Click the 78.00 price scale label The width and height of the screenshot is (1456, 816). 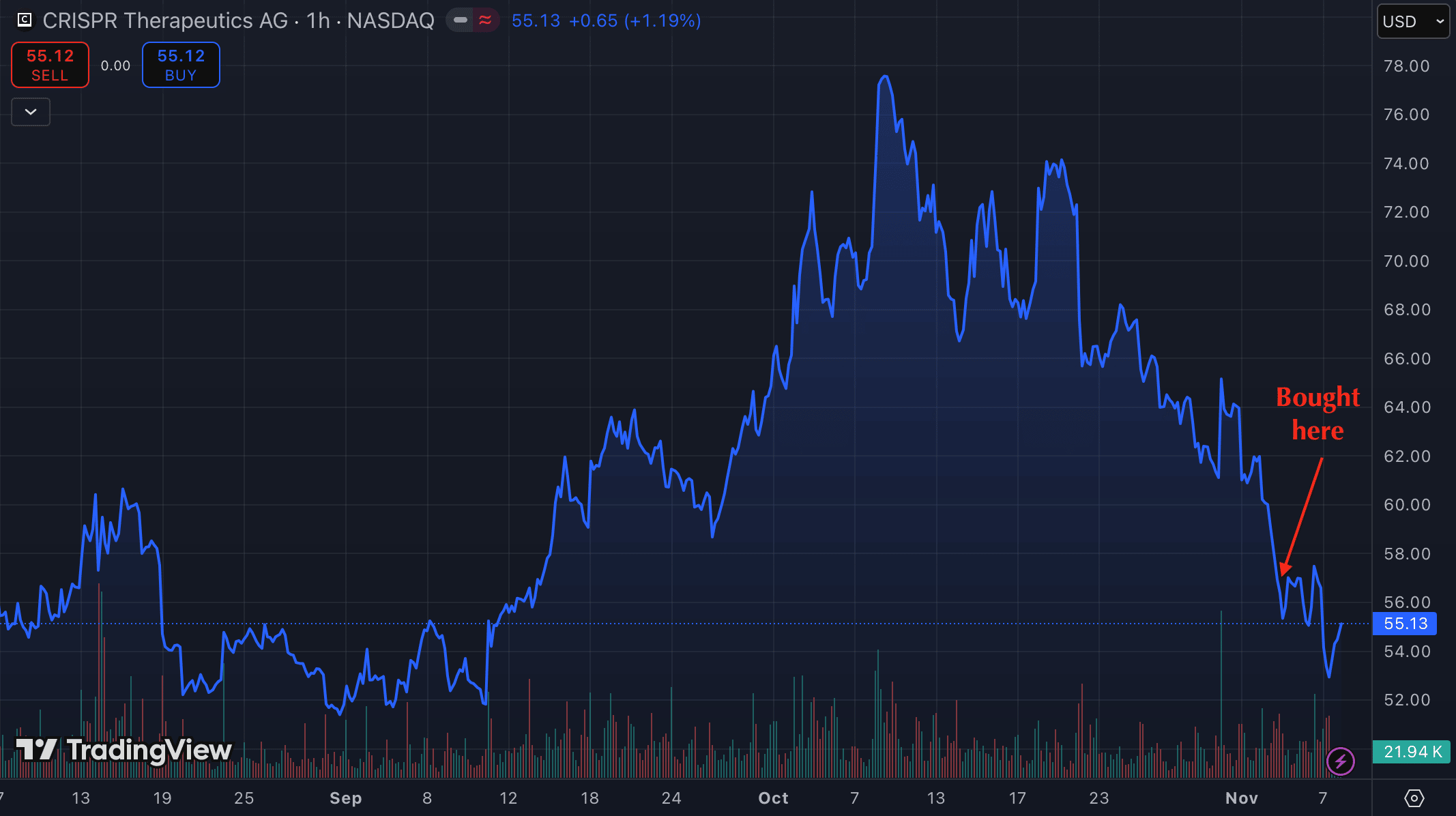(1406, 66)
